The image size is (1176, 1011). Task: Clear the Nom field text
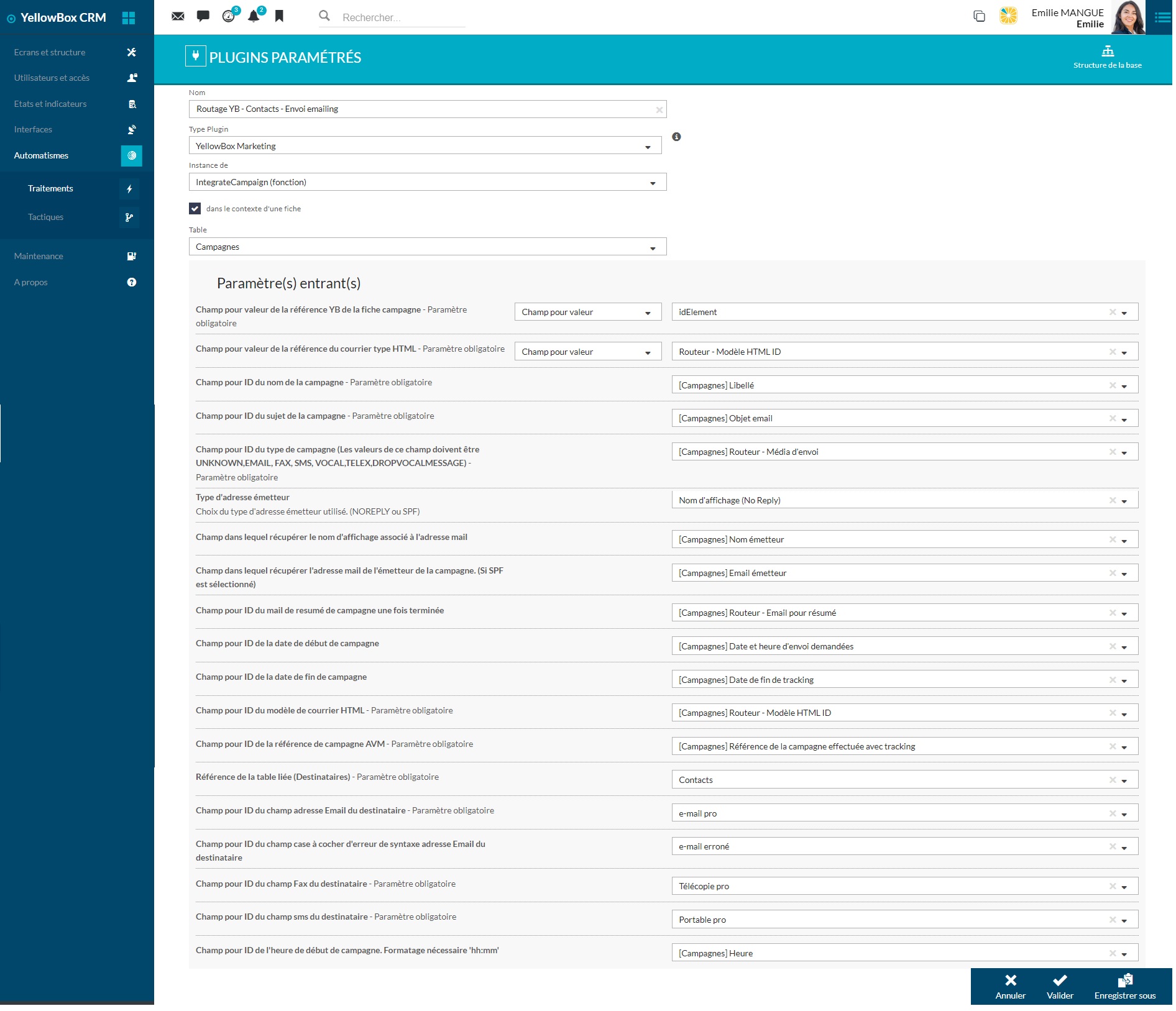coord(659,110)
